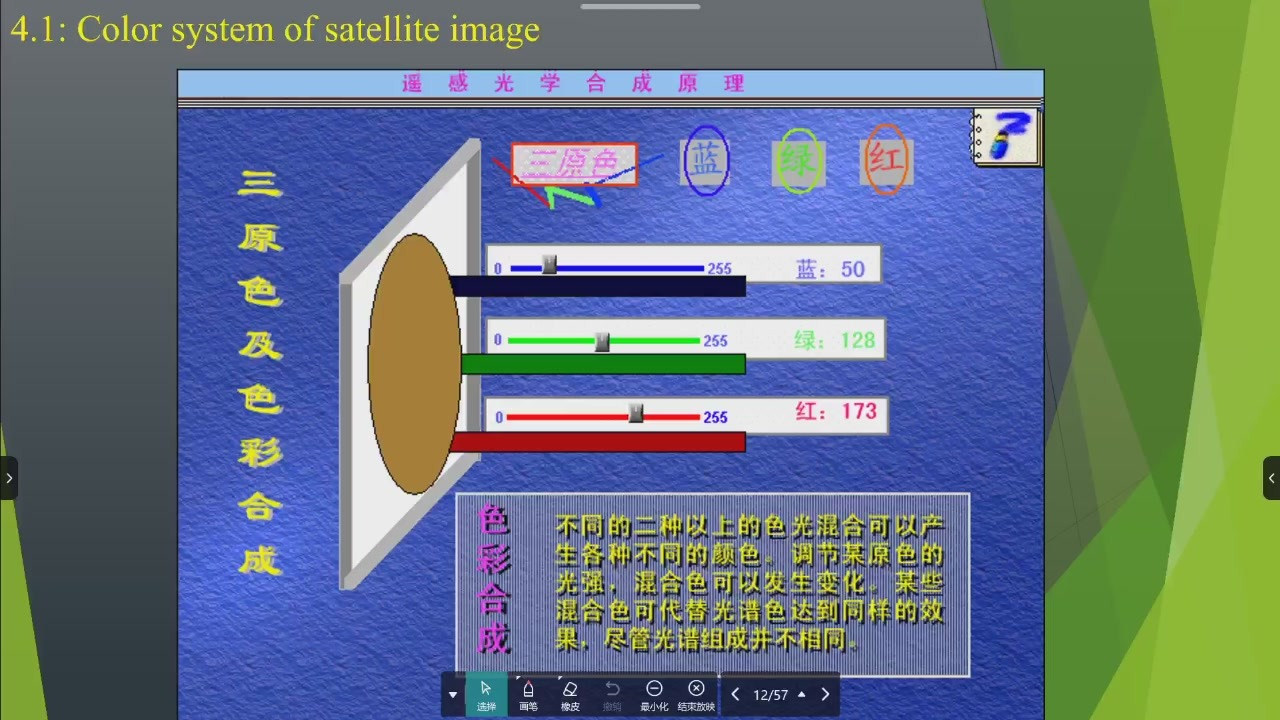1280x720 pixels.
Task: Click the 撤销 undo icon
Action: 612,694
